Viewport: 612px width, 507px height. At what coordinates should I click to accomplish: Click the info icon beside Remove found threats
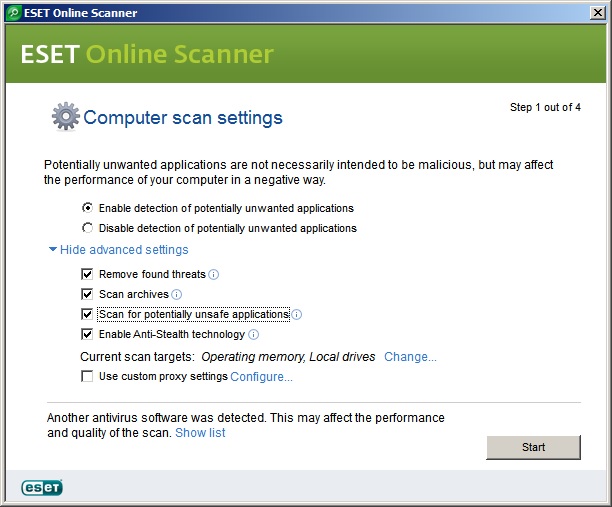click(x=214, y=275)
